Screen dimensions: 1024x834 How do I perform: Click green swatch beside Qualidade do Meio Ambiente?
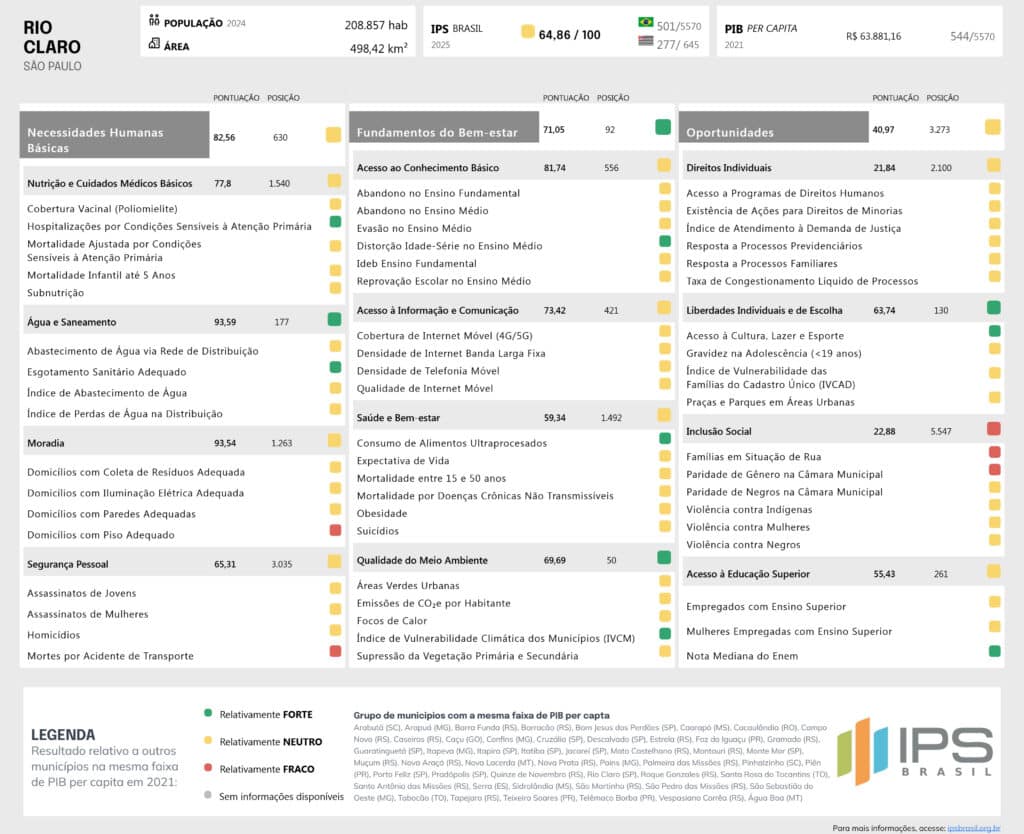click(x=664, y=558)
